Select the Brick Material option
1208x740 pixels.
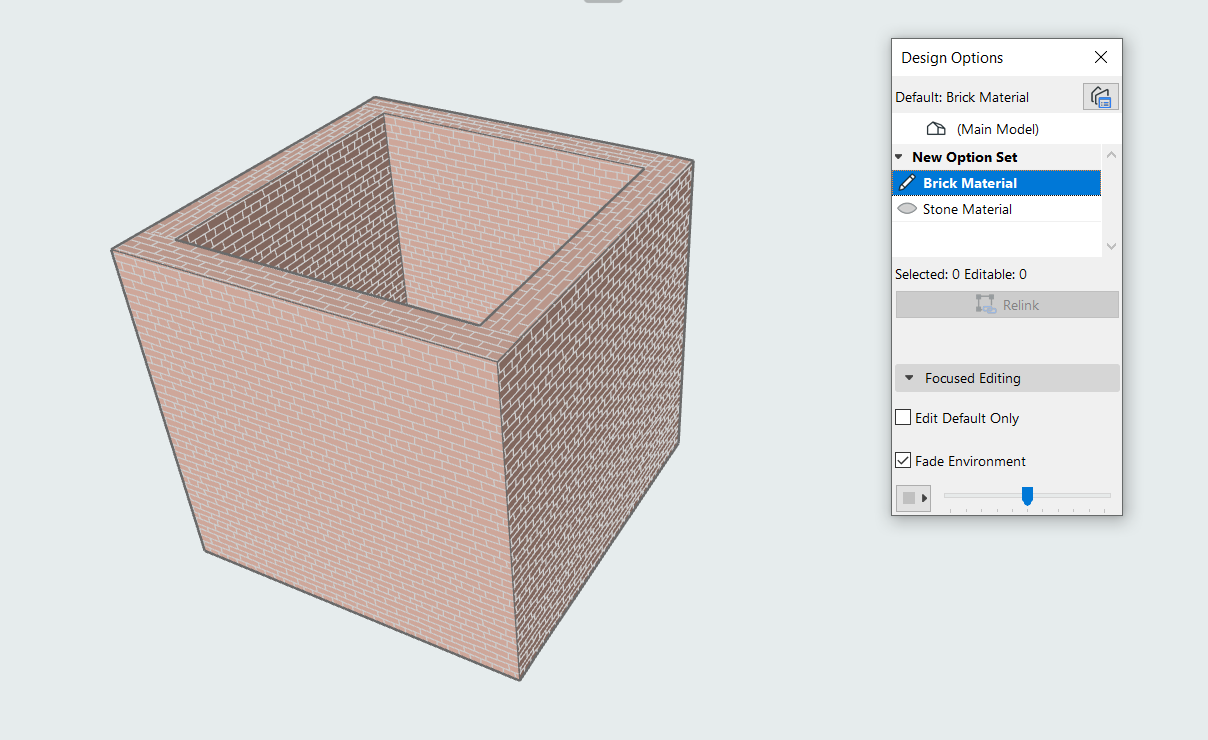996,183
